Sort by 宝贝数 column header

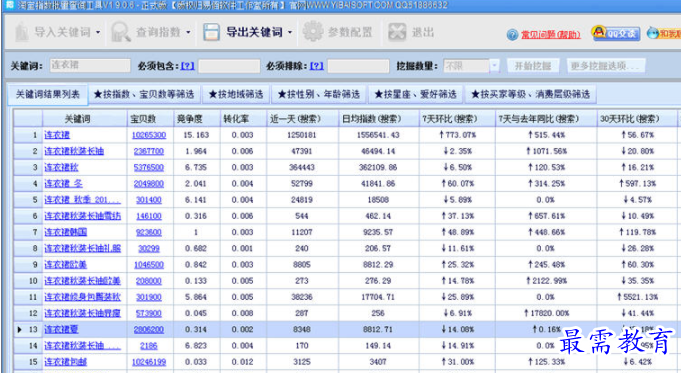(x=150, y=119)
